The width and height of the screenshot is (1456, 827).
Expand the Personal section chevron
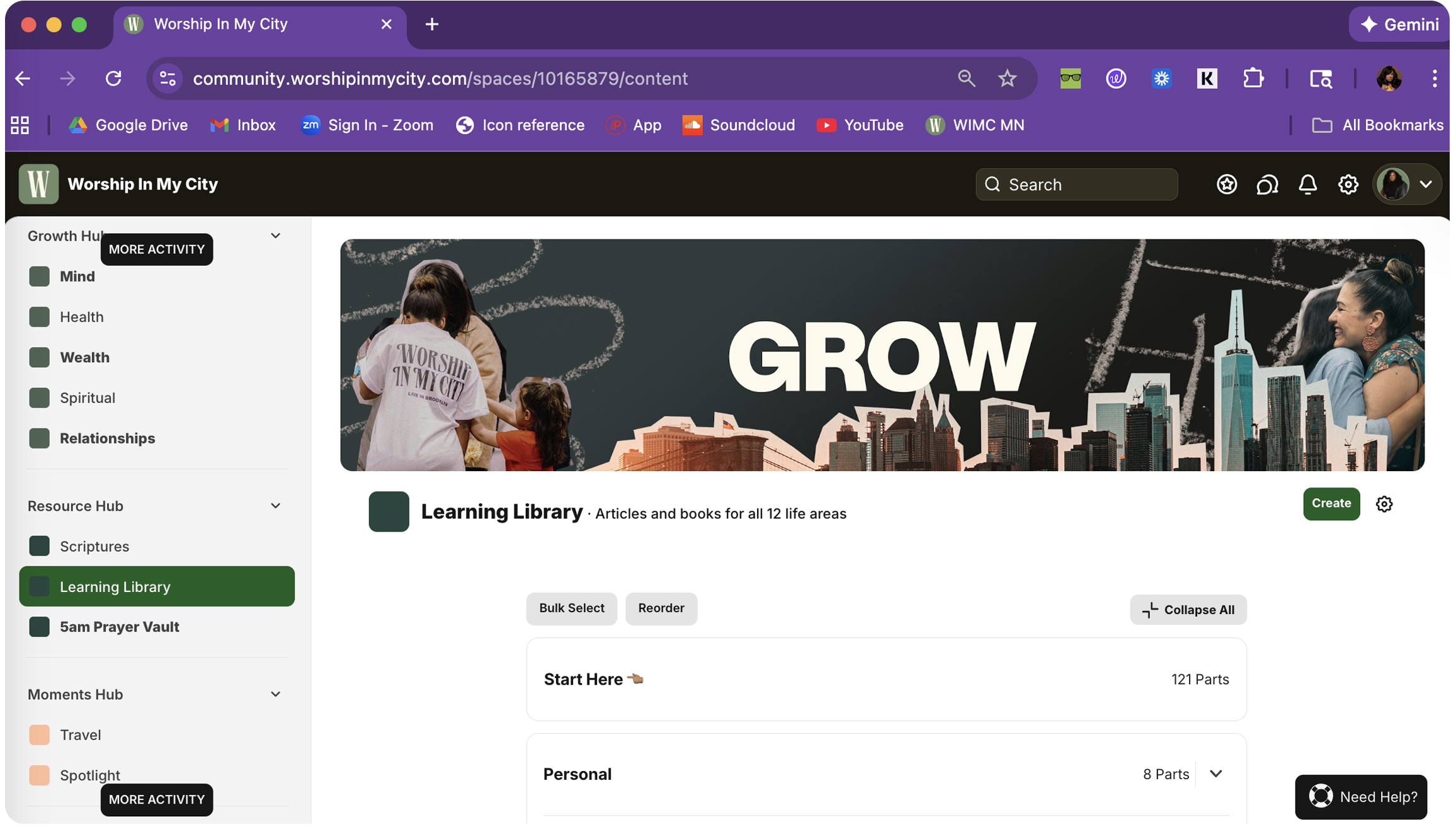[x=1215, y=774]
